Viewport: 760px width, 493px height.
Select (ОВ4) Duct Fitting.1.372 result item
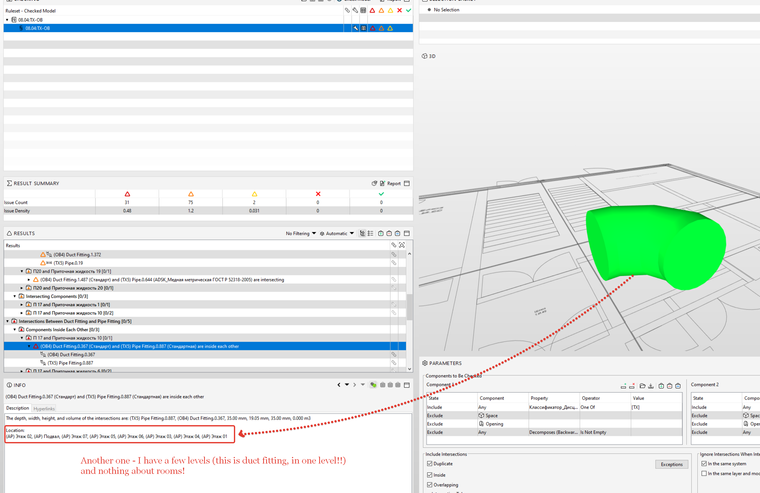pyautogui.click(x=77, y=254)
